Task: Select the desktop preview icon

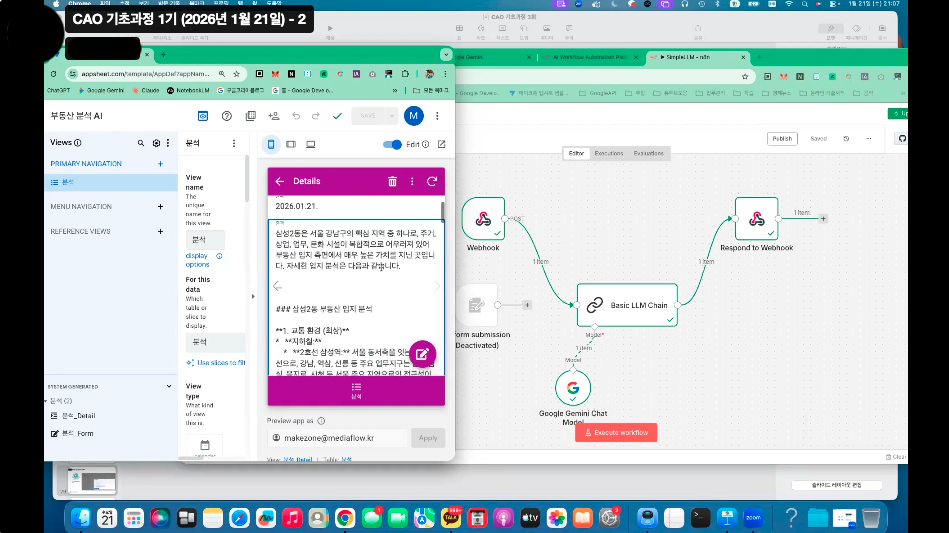Action: (310, 144)
